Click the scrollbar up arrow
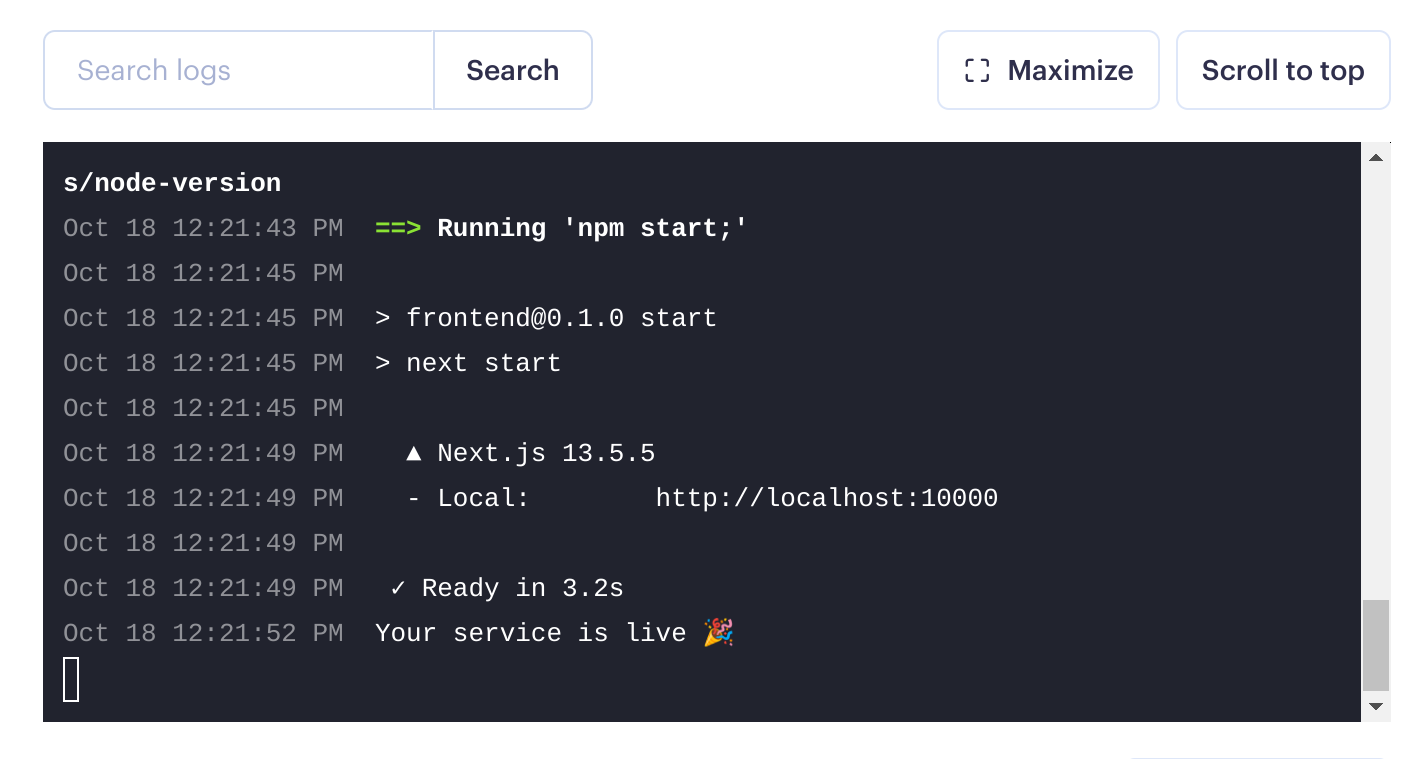Image resolution: width=1408 pixels, height=759 pixels. (1376, 157)
